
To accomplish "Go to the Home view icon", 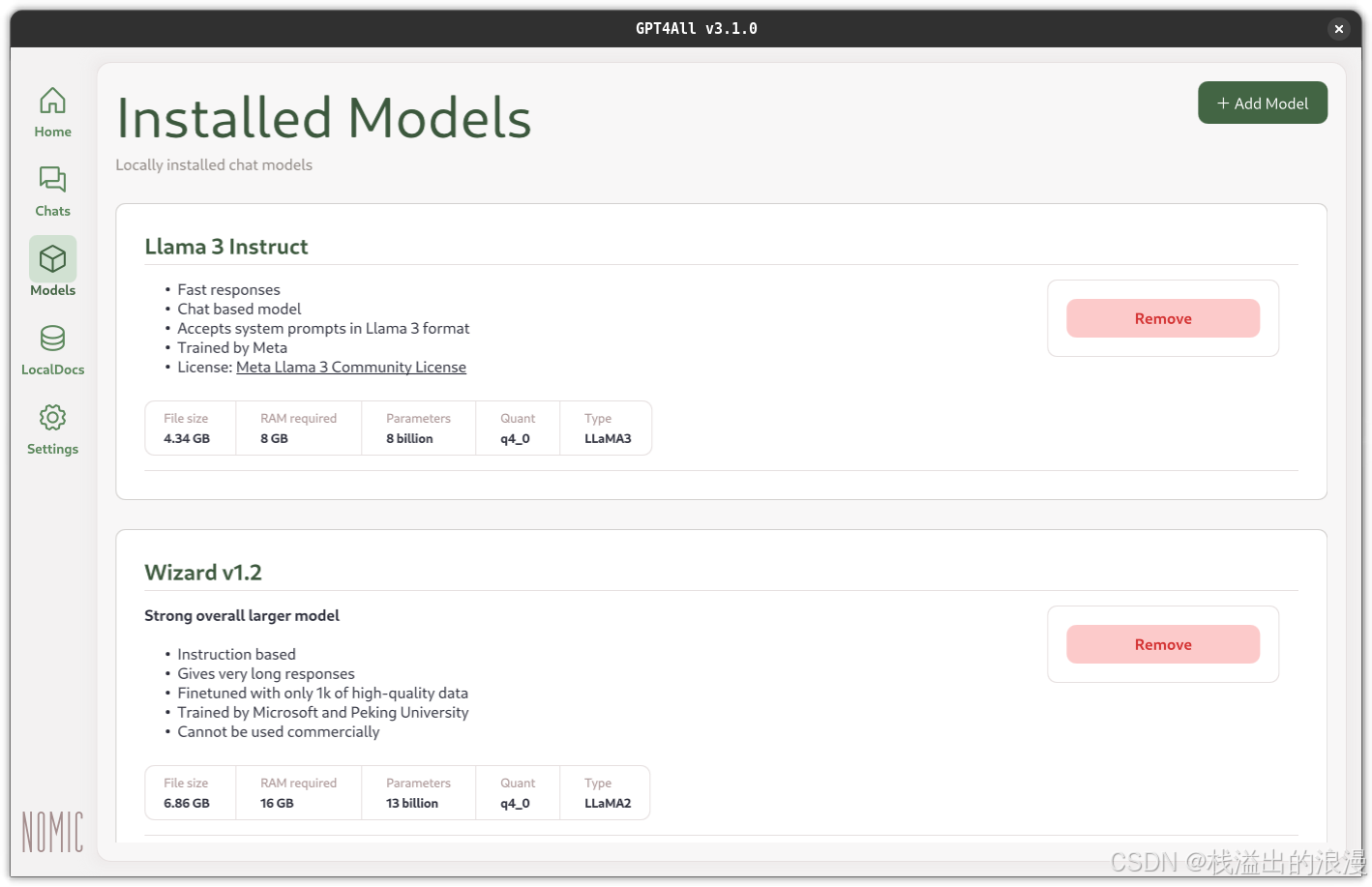I will (x=52, y=101).
